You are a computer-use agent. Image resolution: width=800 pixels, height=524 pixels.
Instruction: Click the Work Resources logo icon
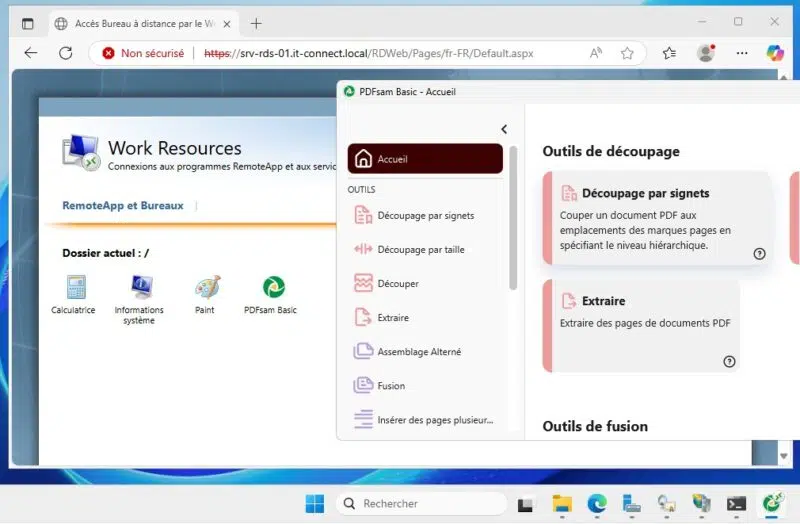(x=81, y=152)
